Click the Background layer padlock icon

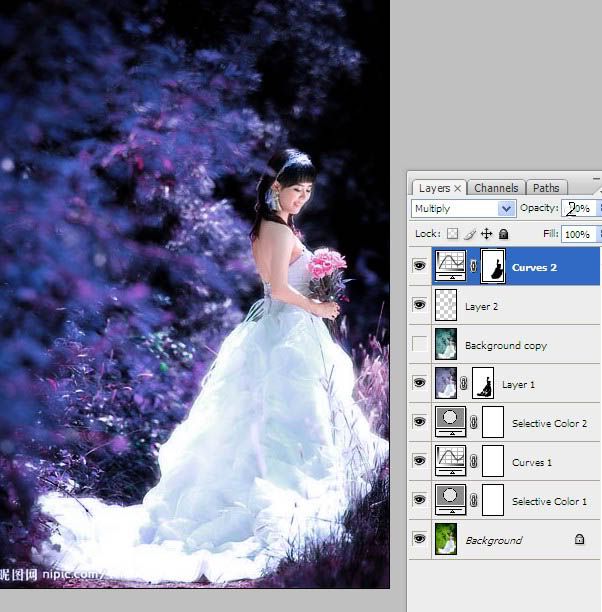point(579,540)
